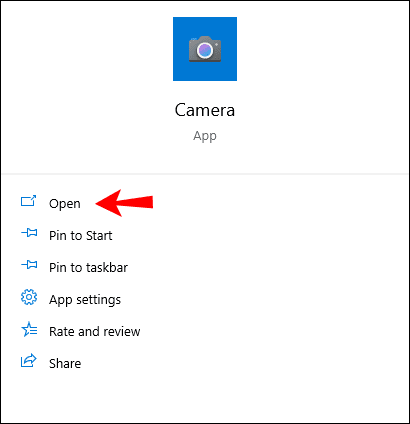Click the Open icon with arrow
410x424 pixels.
pos(28,201)
